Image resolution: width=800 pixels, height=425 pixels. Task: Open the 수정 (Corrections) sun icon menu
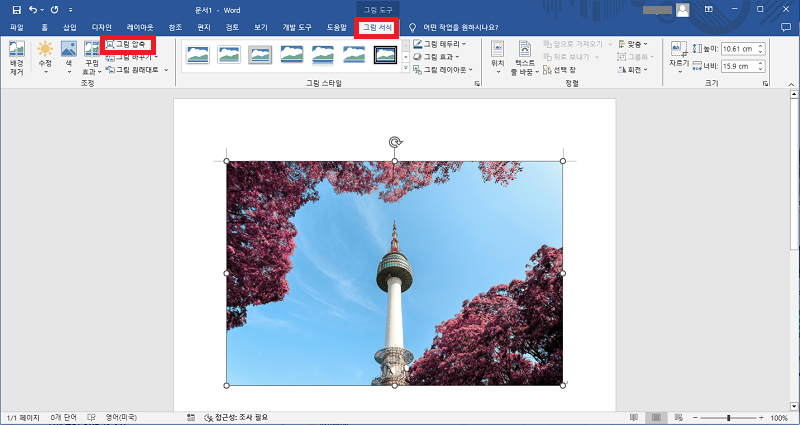pos(45,57)
